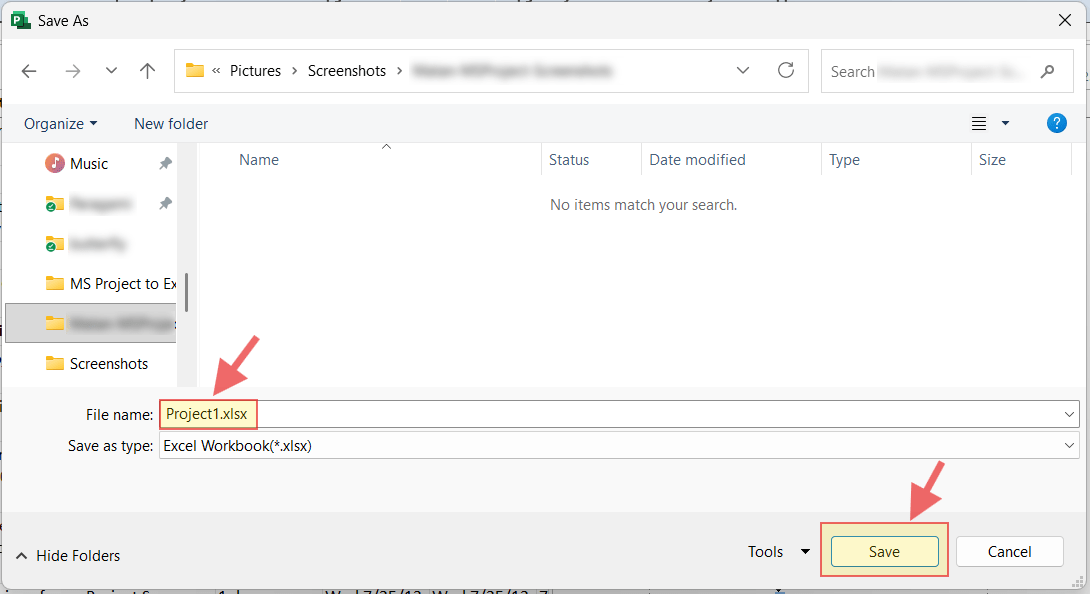This screenshot has width=1090, height=594.
Task: Click the folder icon in the address bar
Action: pyautogui.click(x=196, y=70)
